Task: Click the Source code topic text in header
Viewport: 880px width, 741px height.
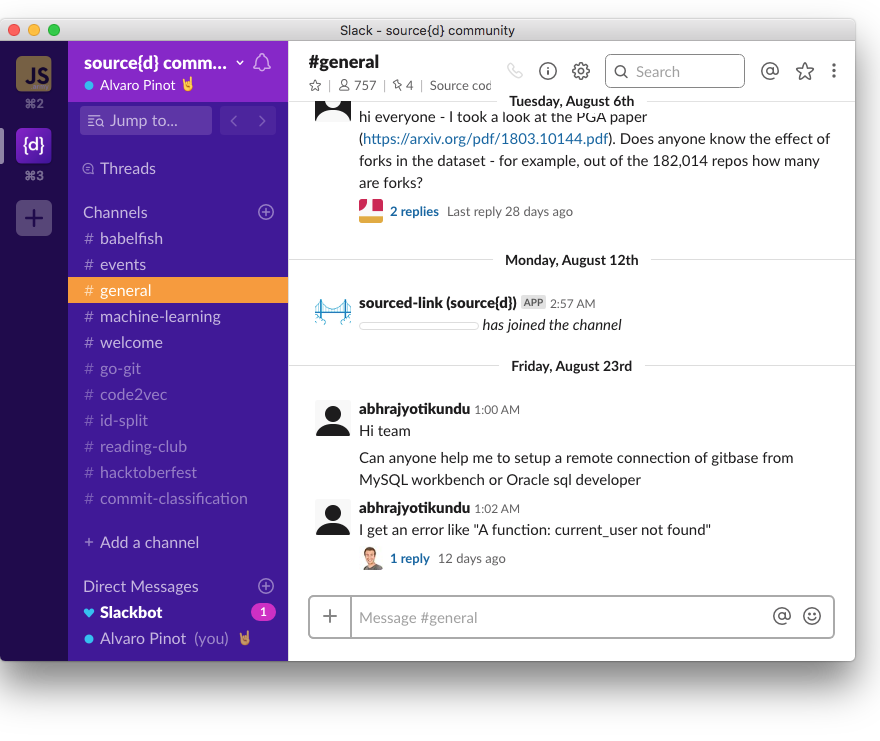Action: click(460, 85)
